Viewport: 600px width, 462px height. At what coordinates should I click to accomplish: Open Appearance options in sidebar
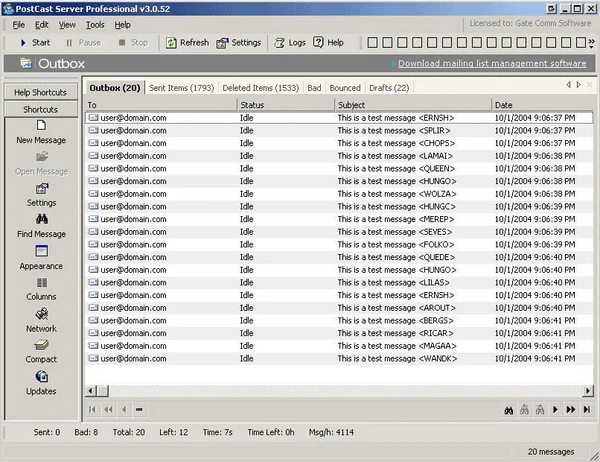[x=41, y=258]
